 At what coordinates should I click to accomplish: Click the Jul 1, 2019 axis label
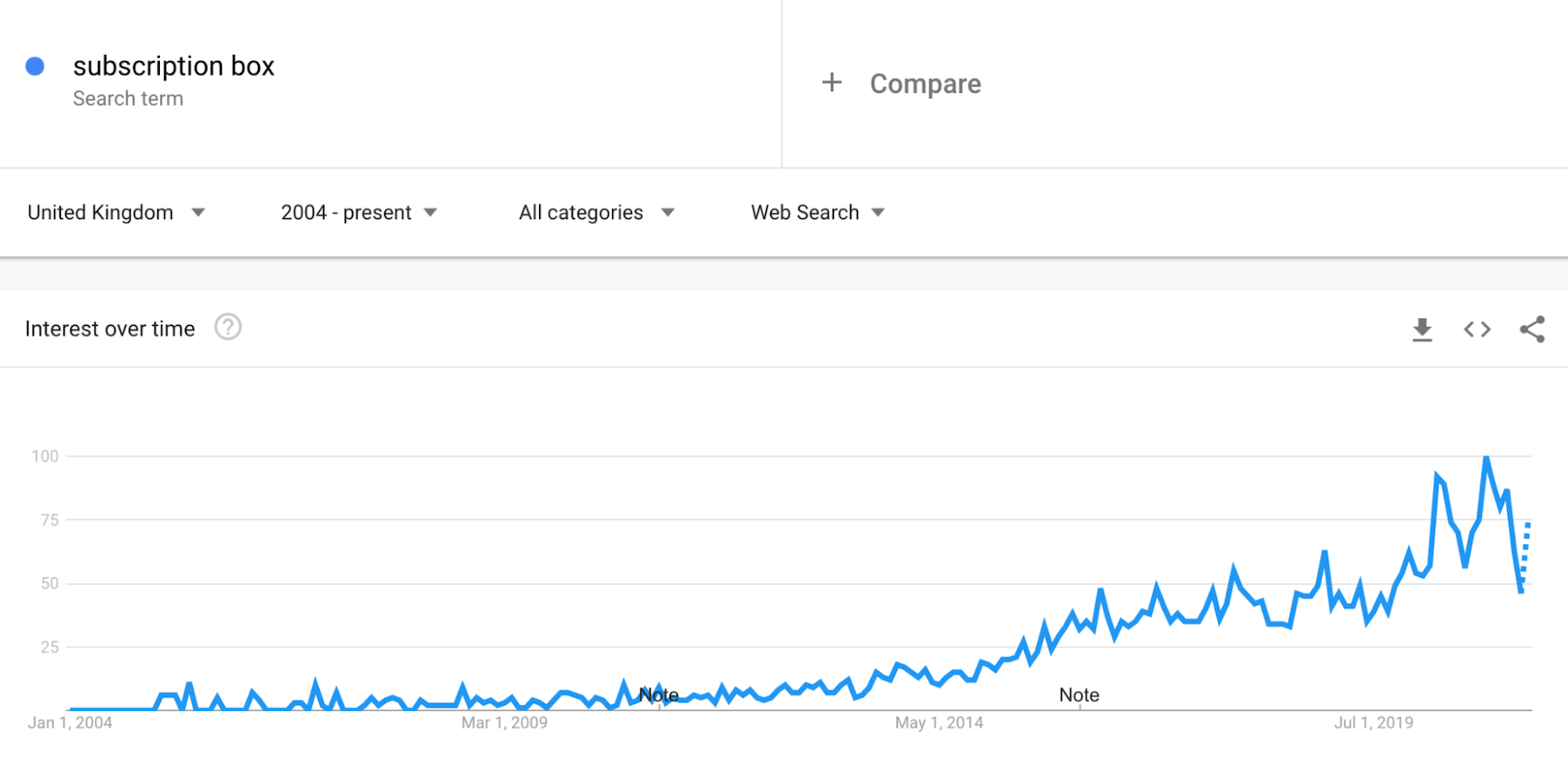(x=1373, y=723)
